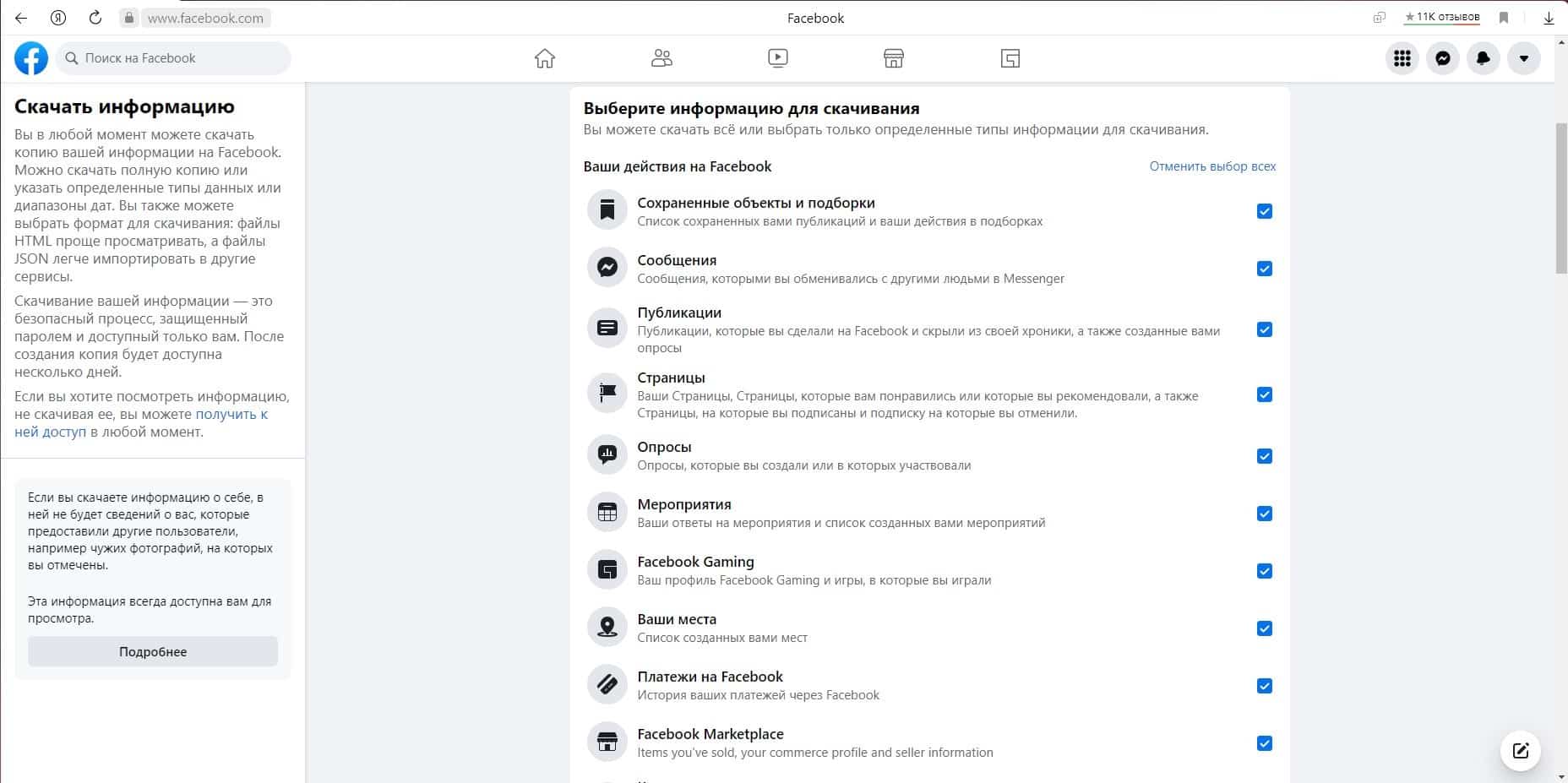
Task: Click the Публикации posts row icon
Action: tap(607, 329)
